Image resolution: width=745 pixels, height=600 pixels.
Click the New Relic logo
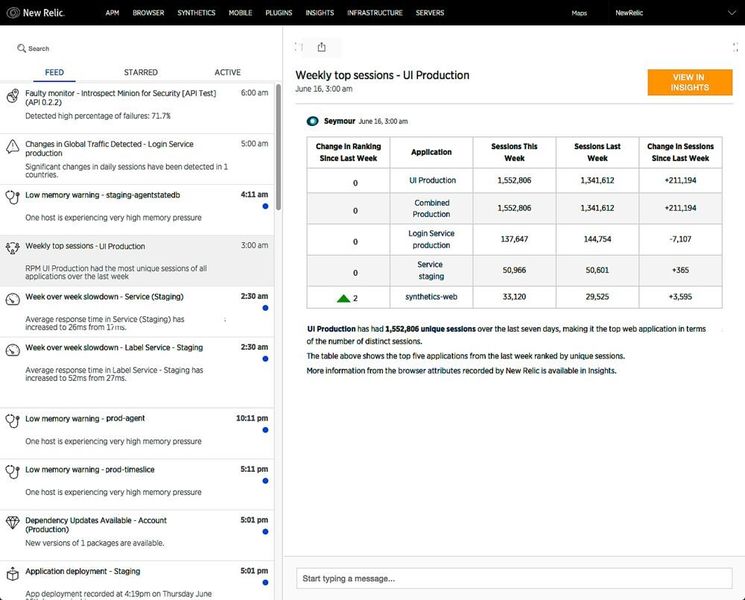[x=35, y=13]
